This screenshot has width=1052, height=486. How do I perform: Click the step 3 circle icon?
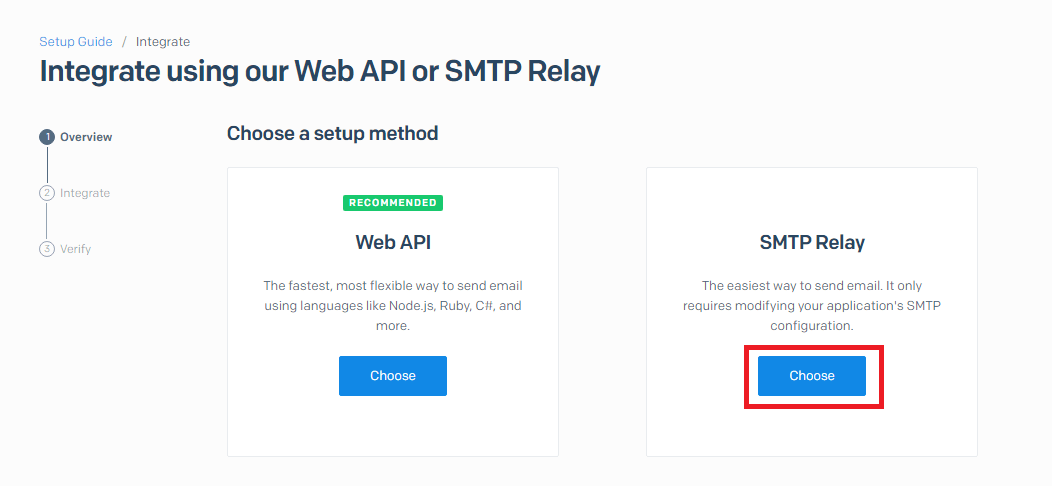(x=46, y=249)
